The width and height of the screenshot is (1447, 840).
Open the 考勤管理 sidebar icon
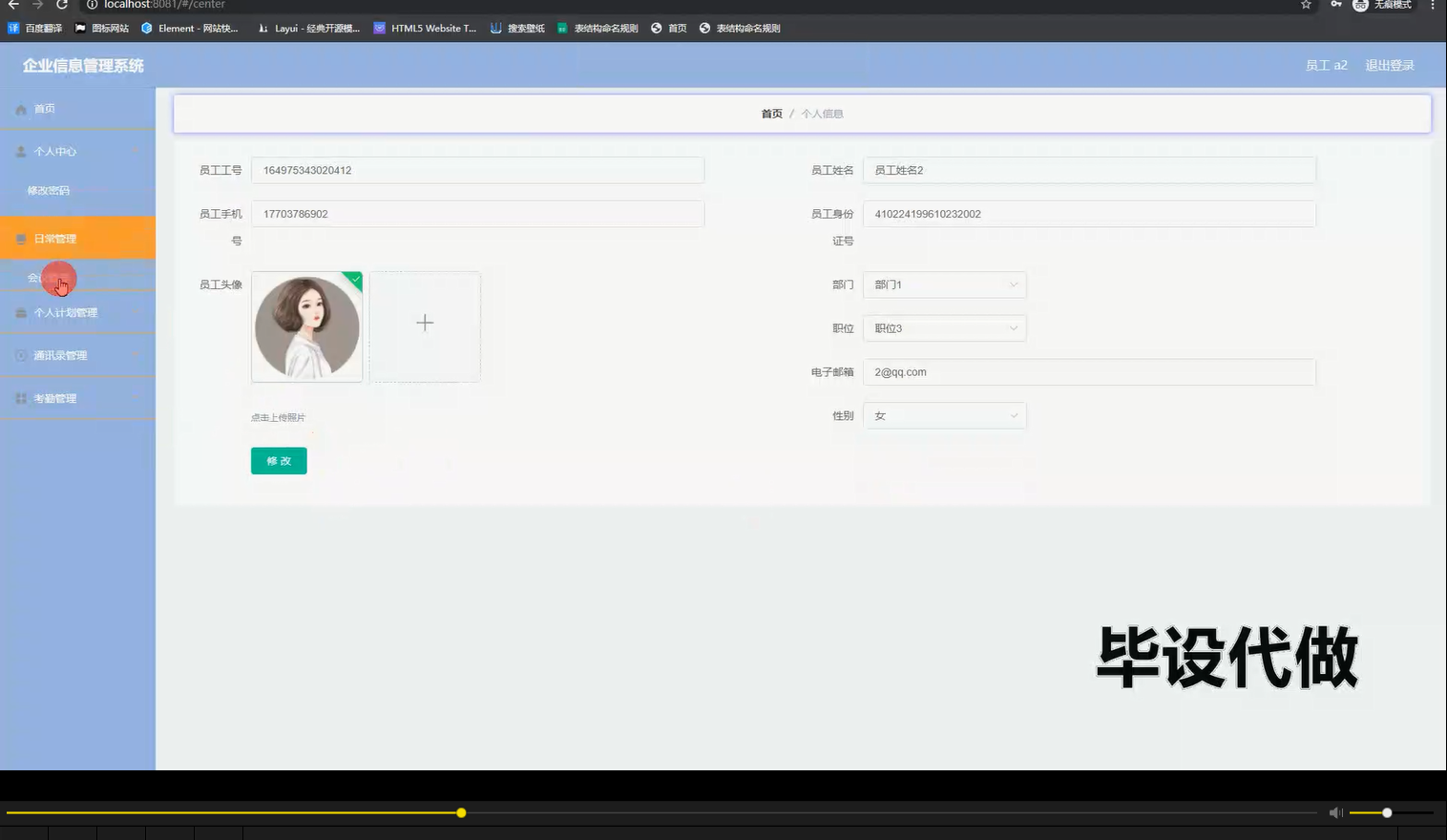[20, 397]
